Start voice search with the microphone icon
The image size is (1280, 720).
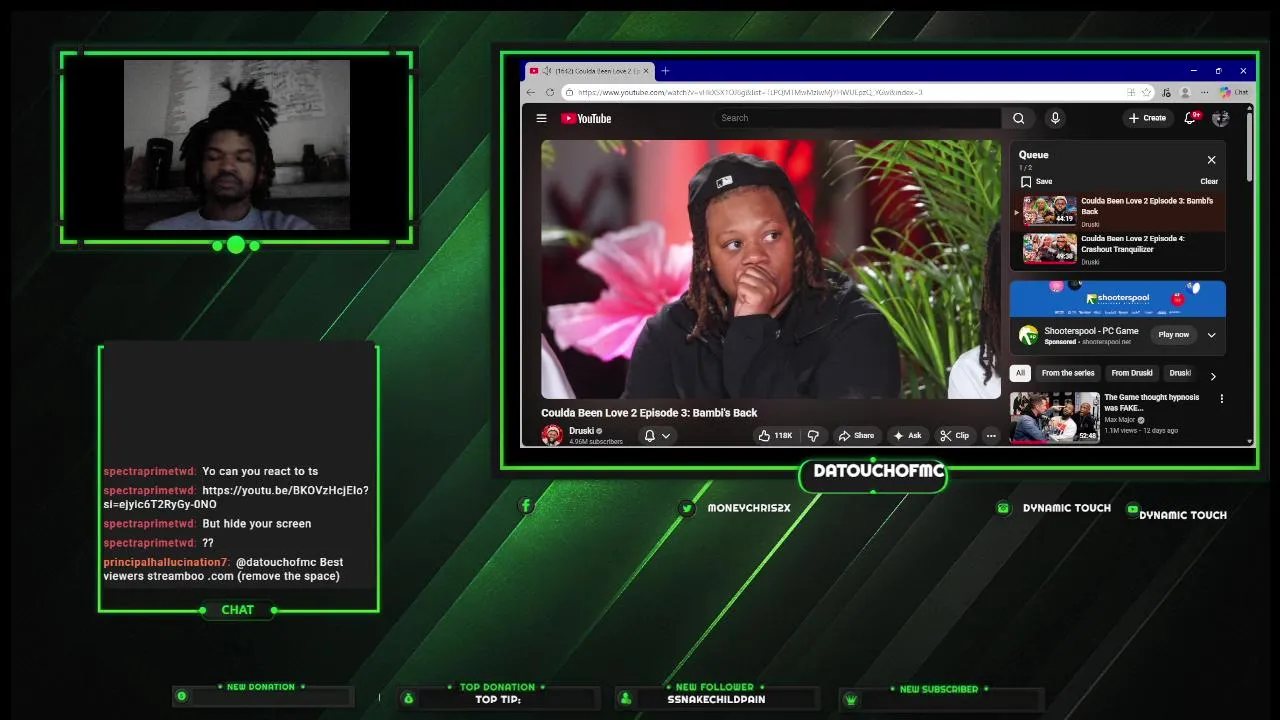click(1054, 118)
